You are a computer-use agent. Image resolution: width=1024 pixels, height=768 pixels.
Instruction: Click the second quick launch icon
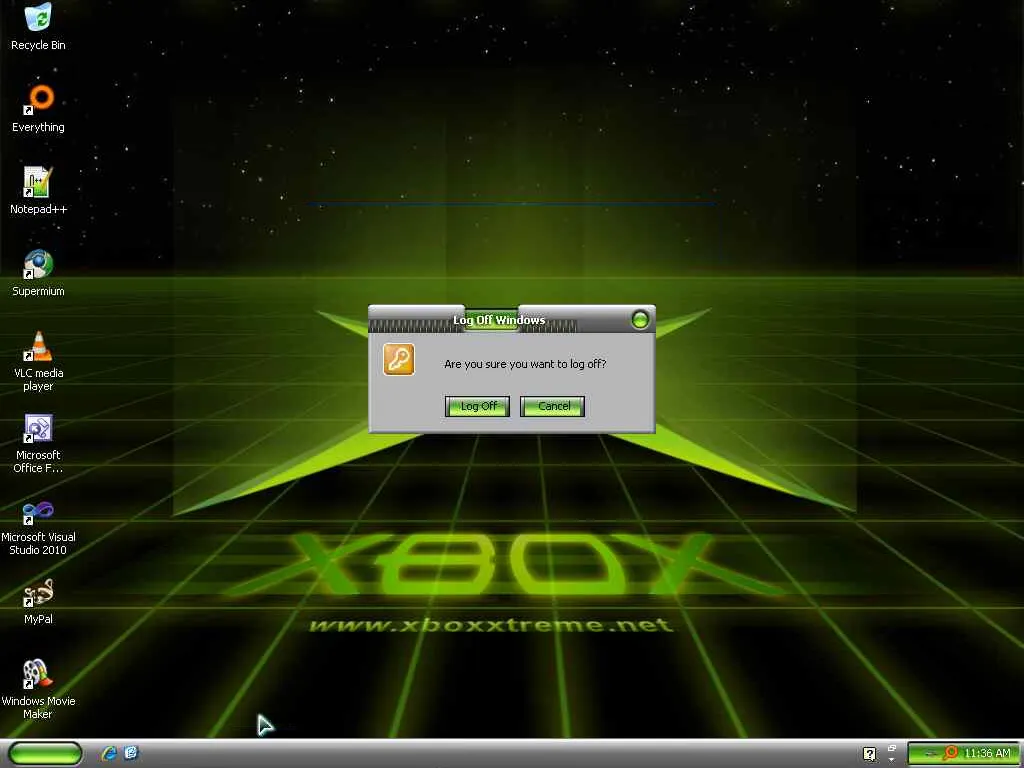[x=131, y=753]
